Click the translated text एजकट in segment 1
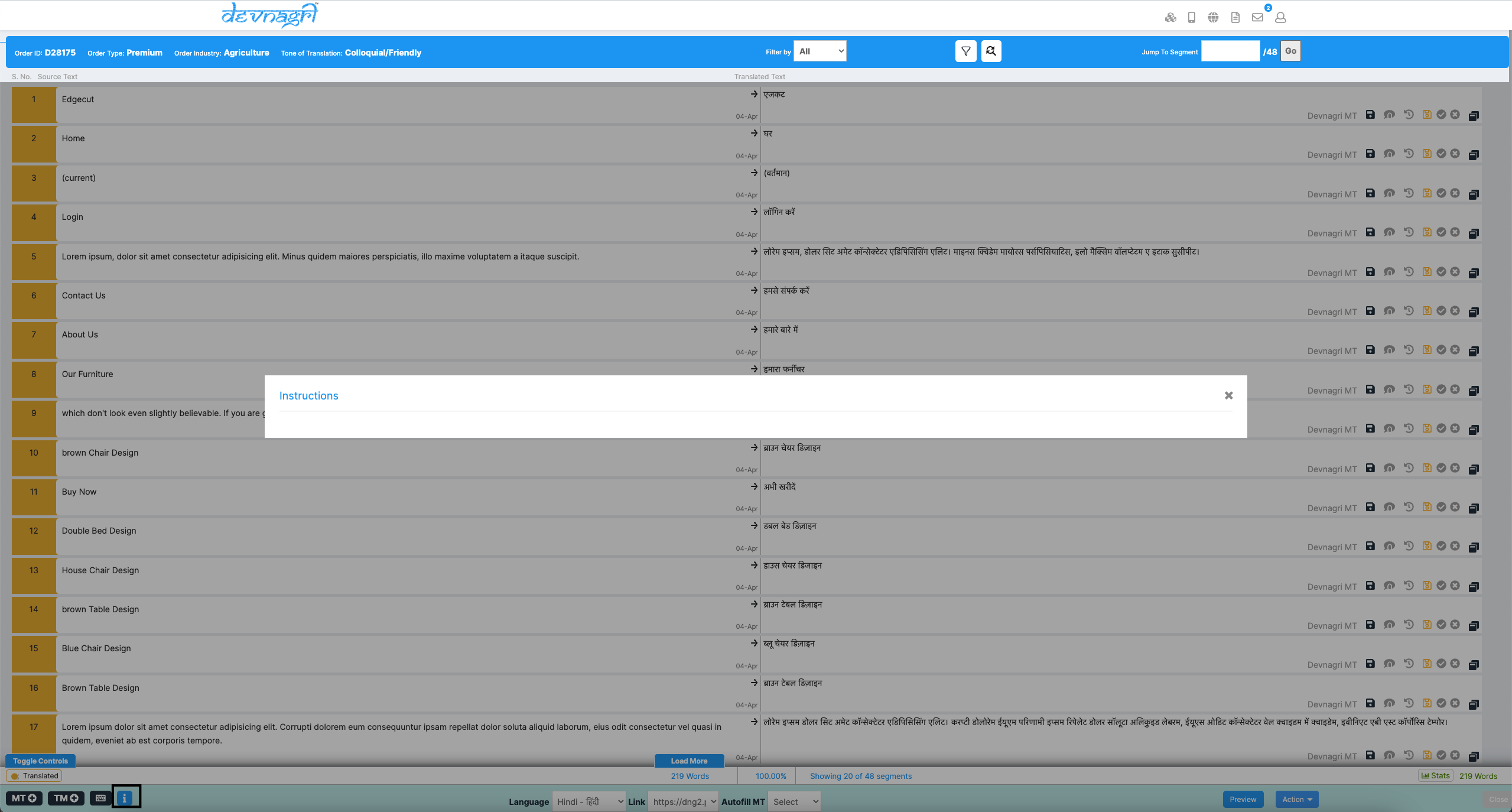The width and height of the screenshot is (1512, 812). click(x=774, y=95)
